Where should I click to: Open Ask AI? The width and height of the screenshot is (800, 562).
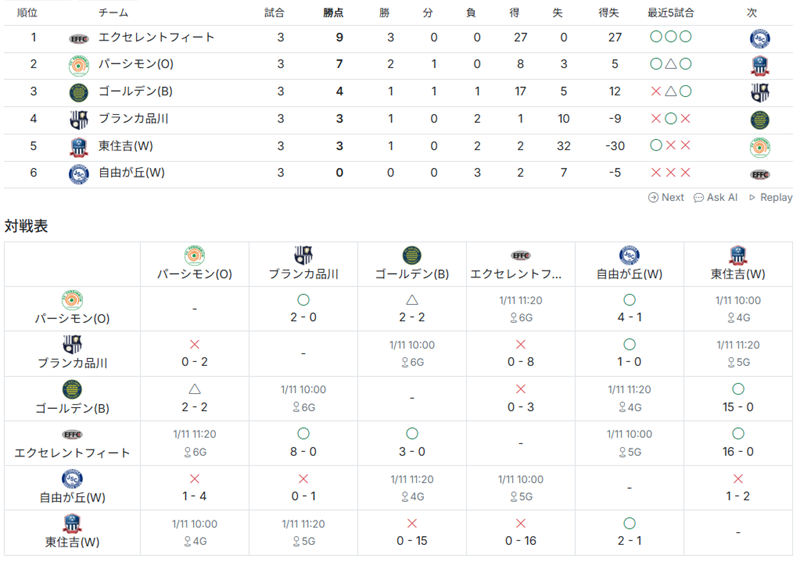[715, 198]
